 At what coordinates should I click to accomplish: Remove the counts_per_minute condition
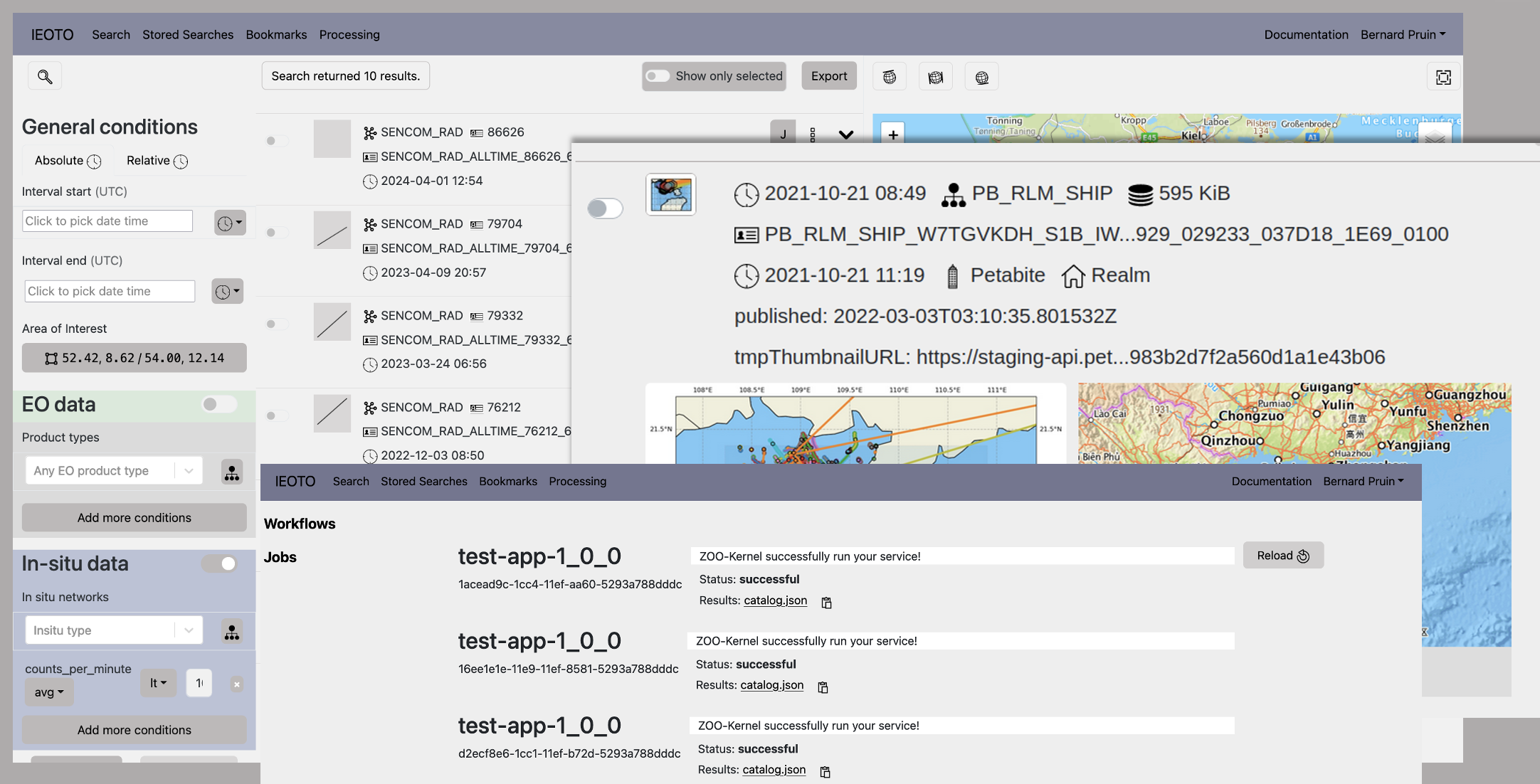(237, 684)
